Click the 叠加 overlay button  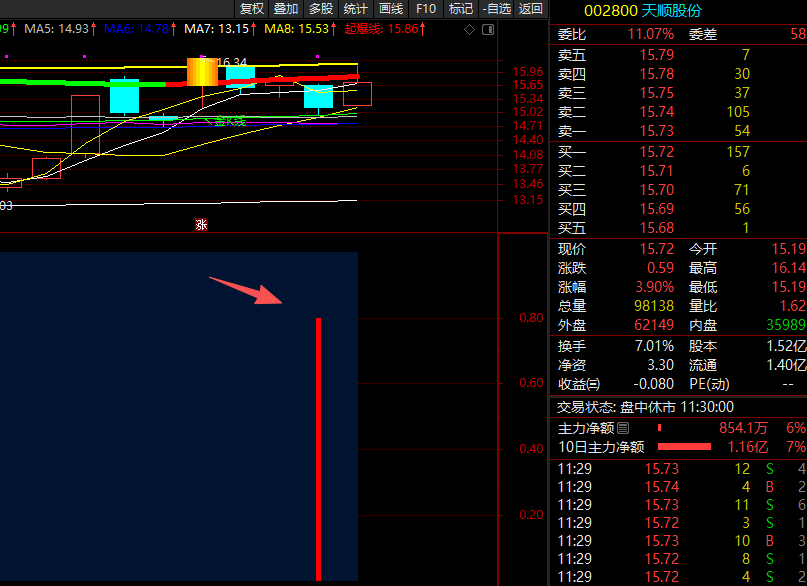[x=286, y=9]
